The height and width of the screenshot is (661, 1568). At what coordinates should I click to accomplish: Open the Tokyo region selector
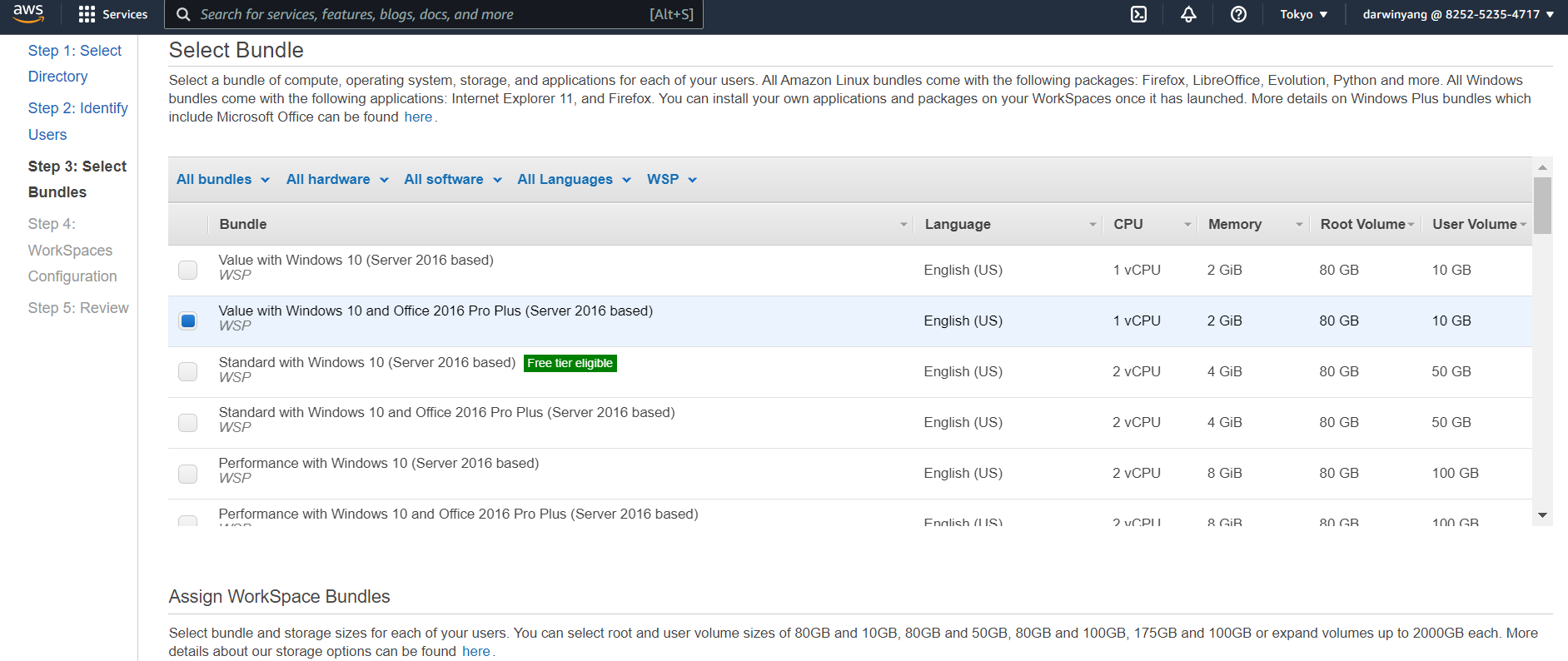[1303, 14]
